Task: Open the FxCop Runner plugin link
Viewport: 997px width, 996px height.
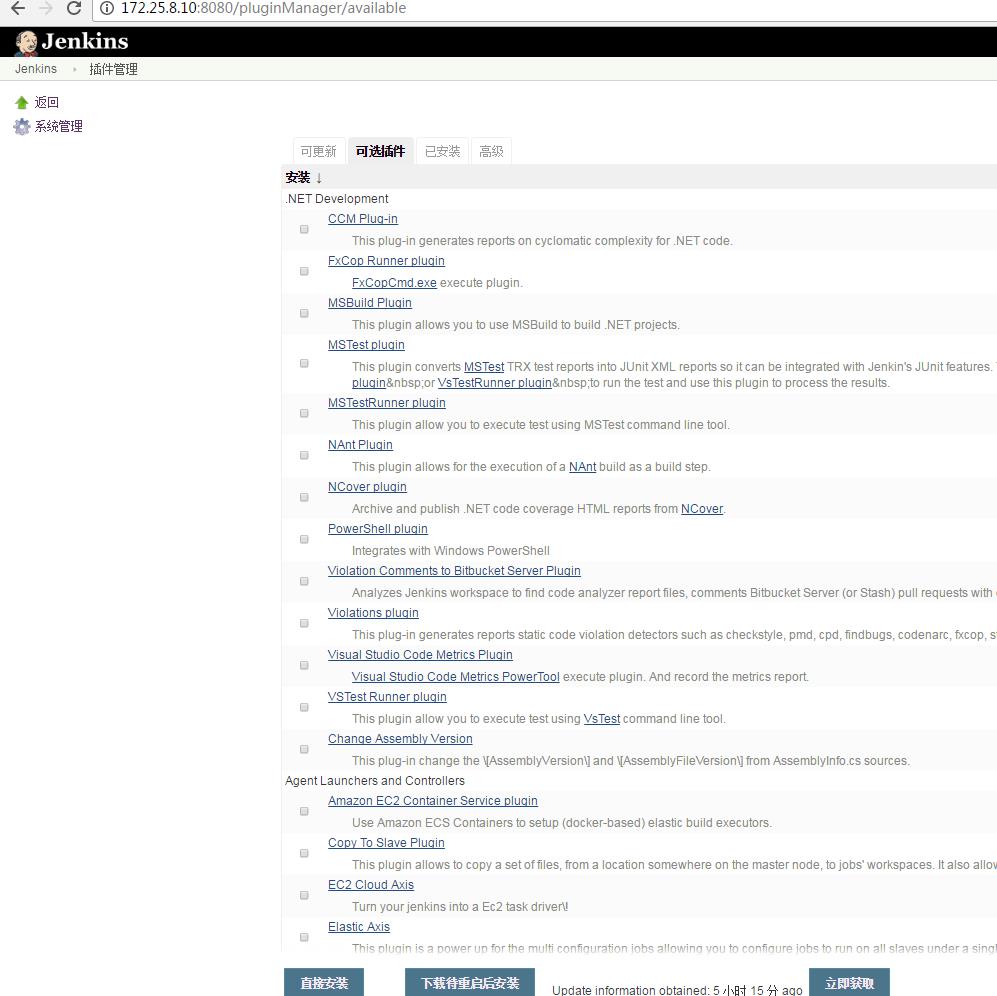Action: click(x=387, y=261)
